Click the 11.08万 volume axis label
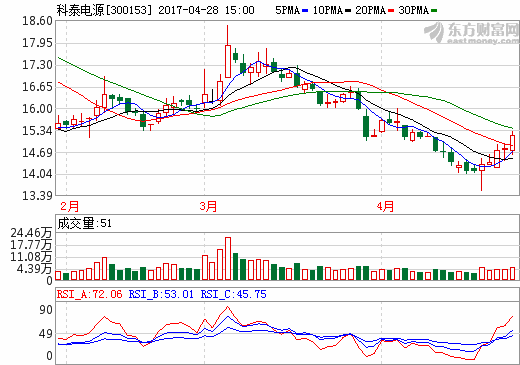 click(x=31, y=257)
